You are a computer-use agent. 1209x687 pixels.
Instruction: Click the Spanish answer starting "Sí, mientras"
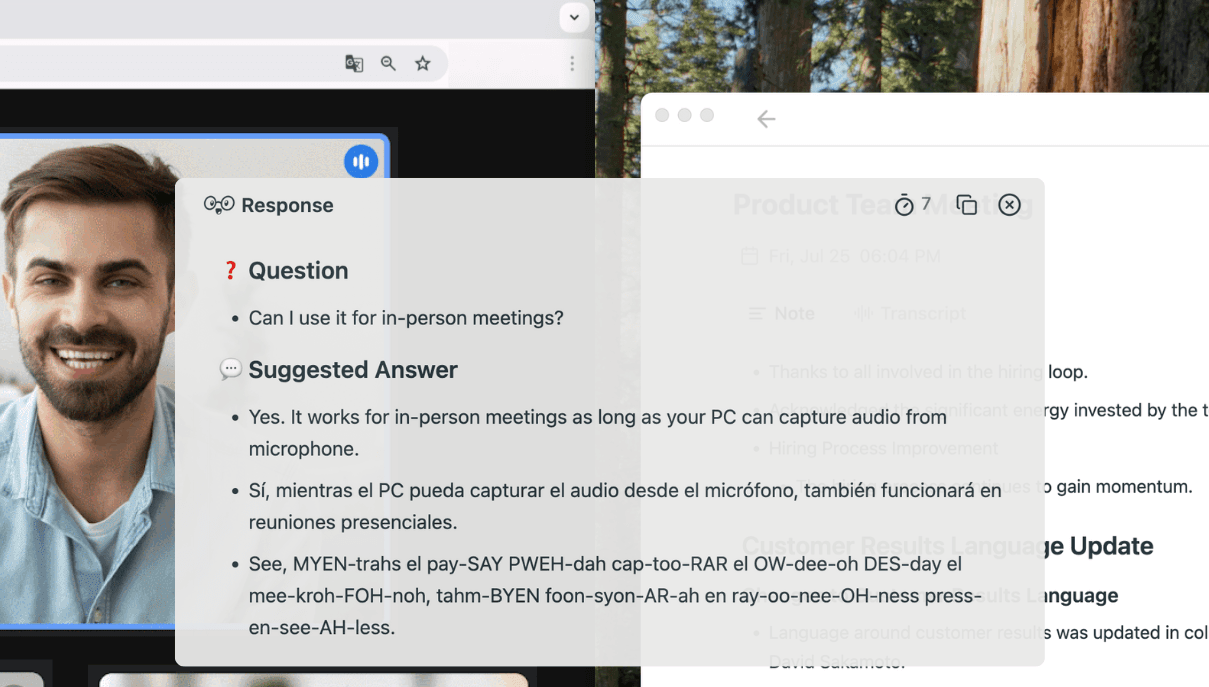[625, 506]
